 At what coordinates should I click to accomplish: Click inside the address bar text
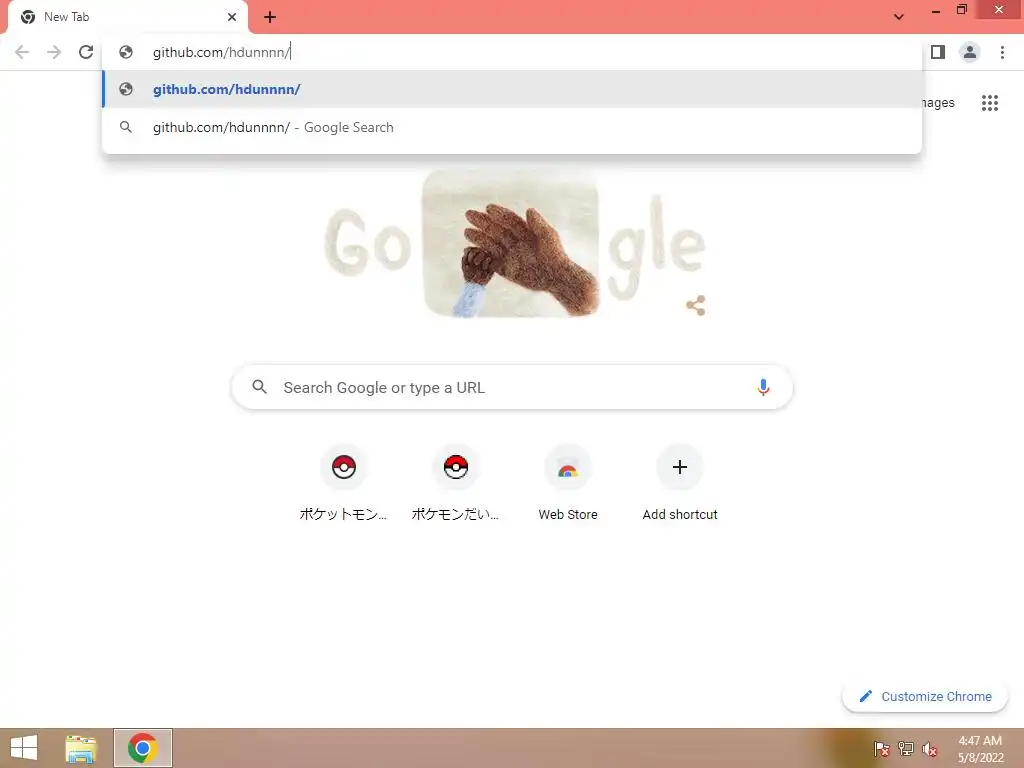pos(221,52)
